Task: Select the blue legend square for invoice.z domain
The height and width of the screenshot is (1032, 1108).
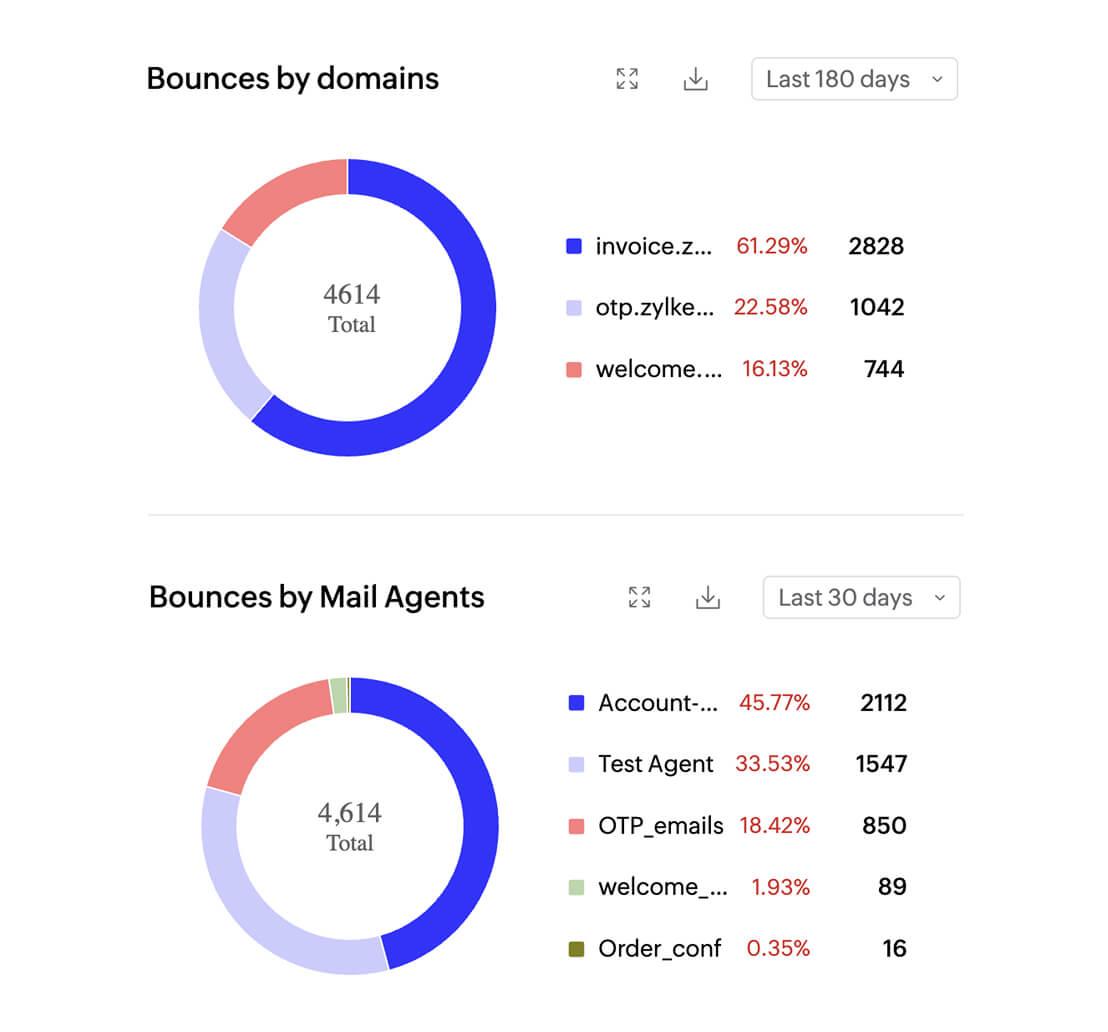Action: (573, 246)
